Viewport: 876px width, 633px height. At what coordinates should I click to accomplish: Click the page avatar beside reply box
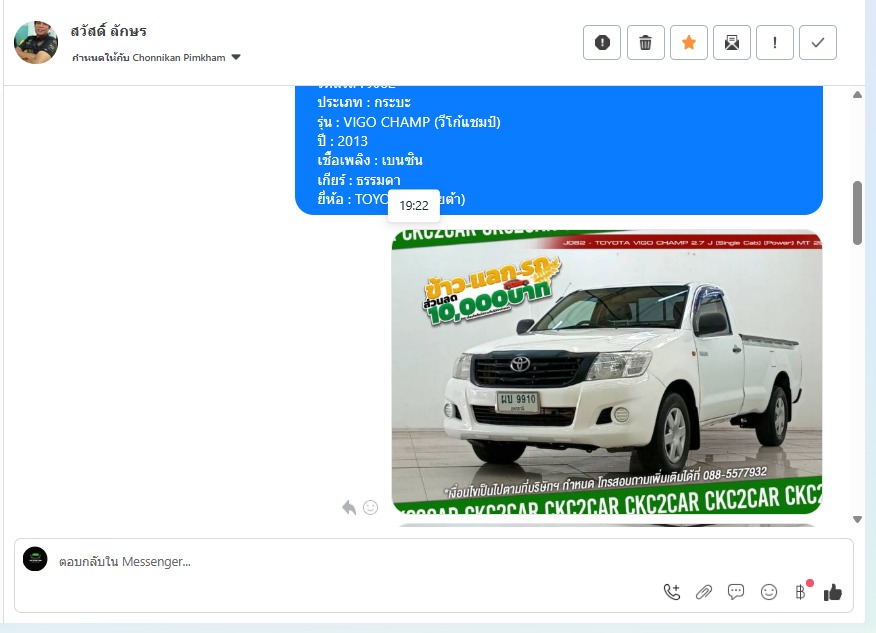point(35,559)
